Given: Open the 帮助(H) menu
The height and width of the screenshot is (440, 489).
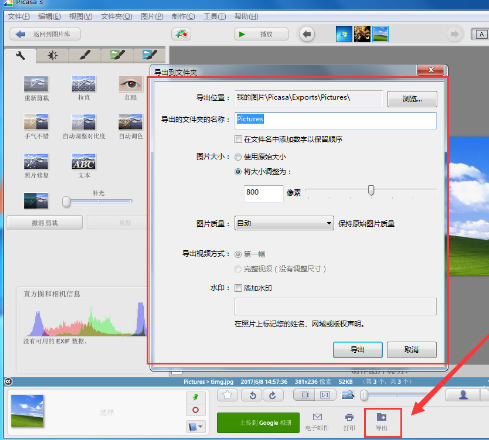Looking at the screenshot, I should (246, 16).
